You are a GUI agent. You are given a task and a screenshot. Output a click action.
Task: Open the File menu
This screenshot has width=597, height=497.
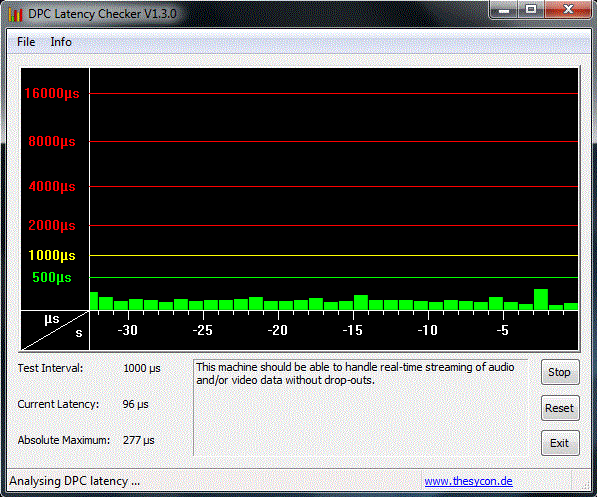tap(26, 42)
